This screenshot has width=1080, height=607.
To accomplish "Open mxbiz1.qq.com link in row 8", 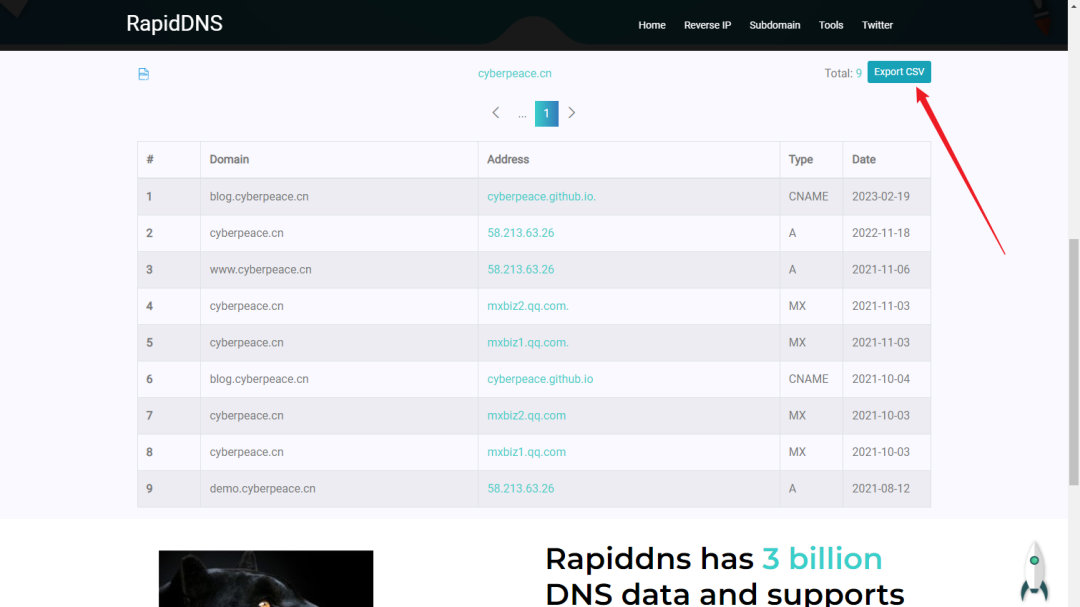I will (526, 452).
